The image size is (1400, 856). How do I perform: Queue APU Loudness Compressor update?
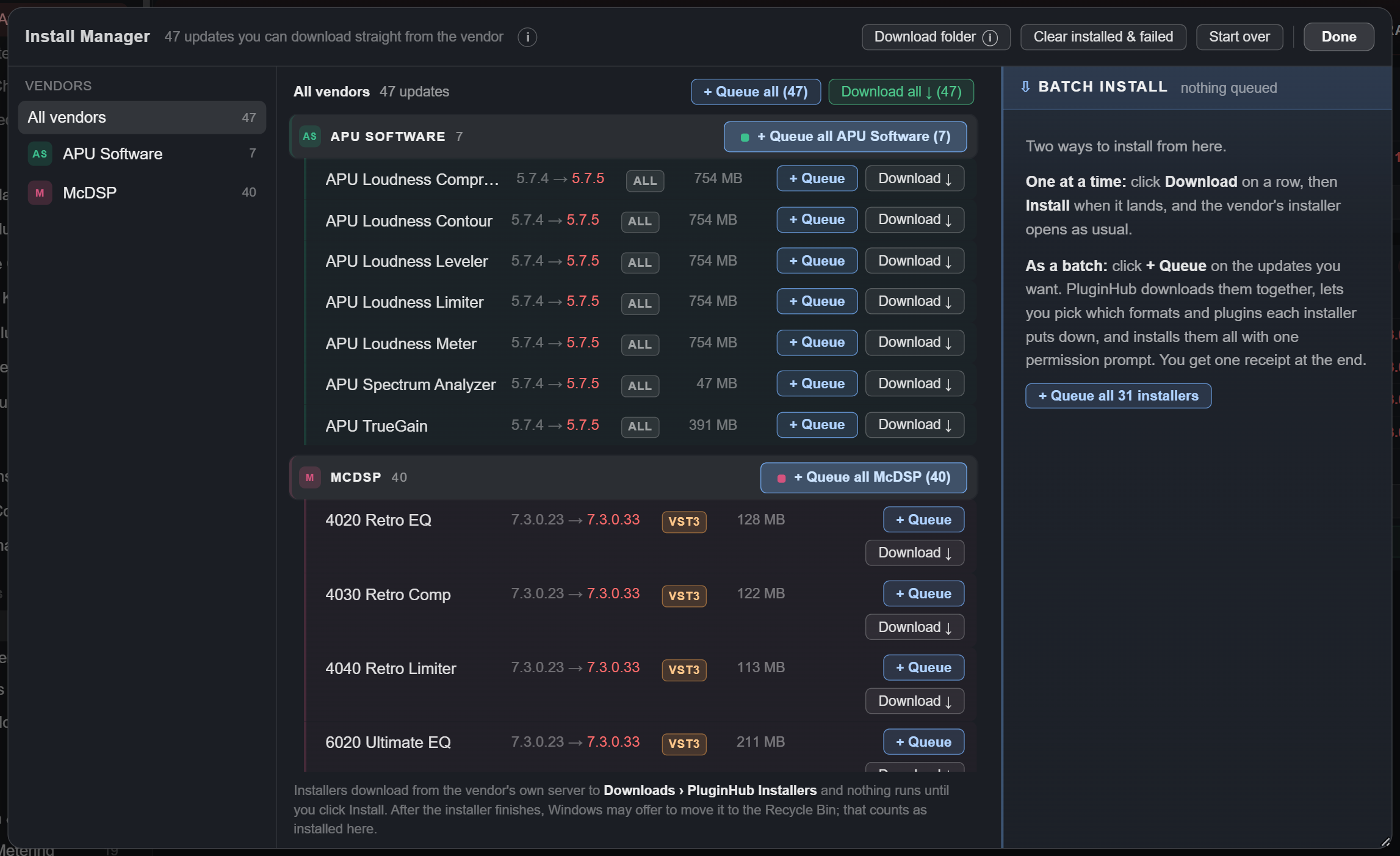coord(817,178)
